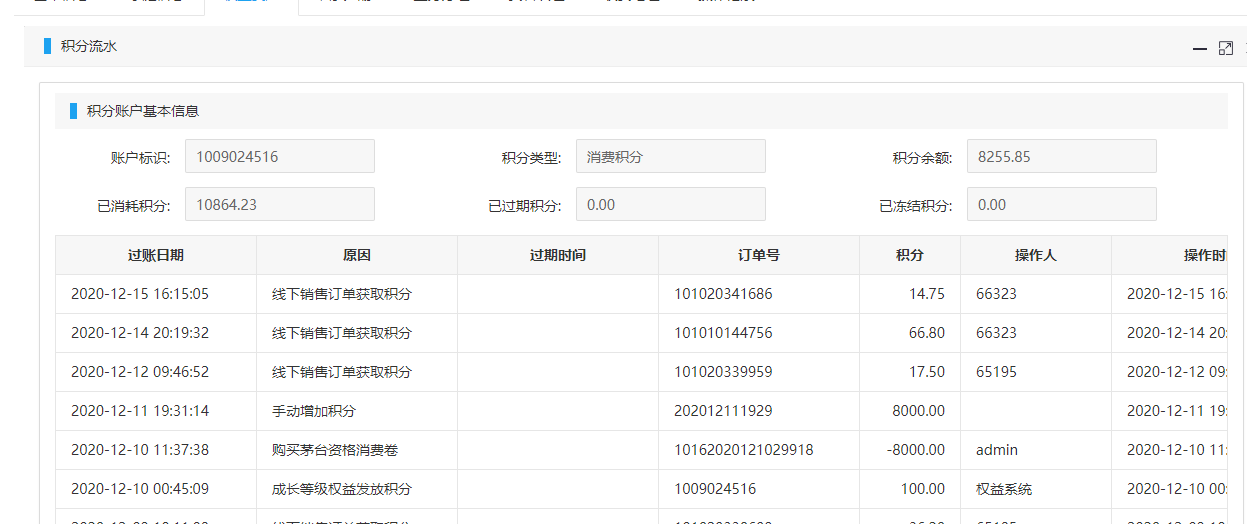Image resolution: width=1247 pixels, height=524 pixels.
Task: Click the 已过期积分 input field
Action: click(x=670, y=204)
